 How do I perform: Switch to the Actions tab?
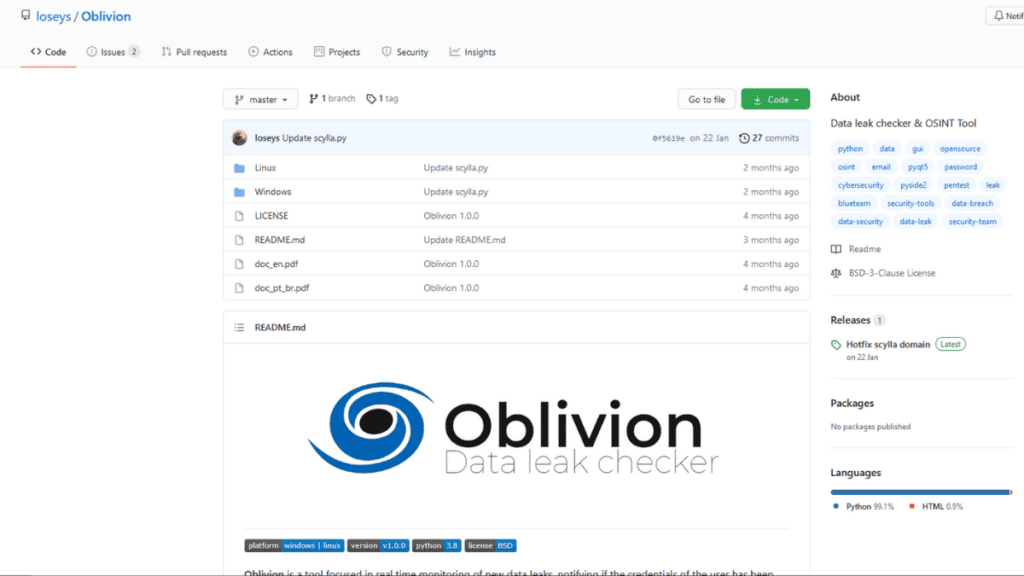[x=270, y=52]
